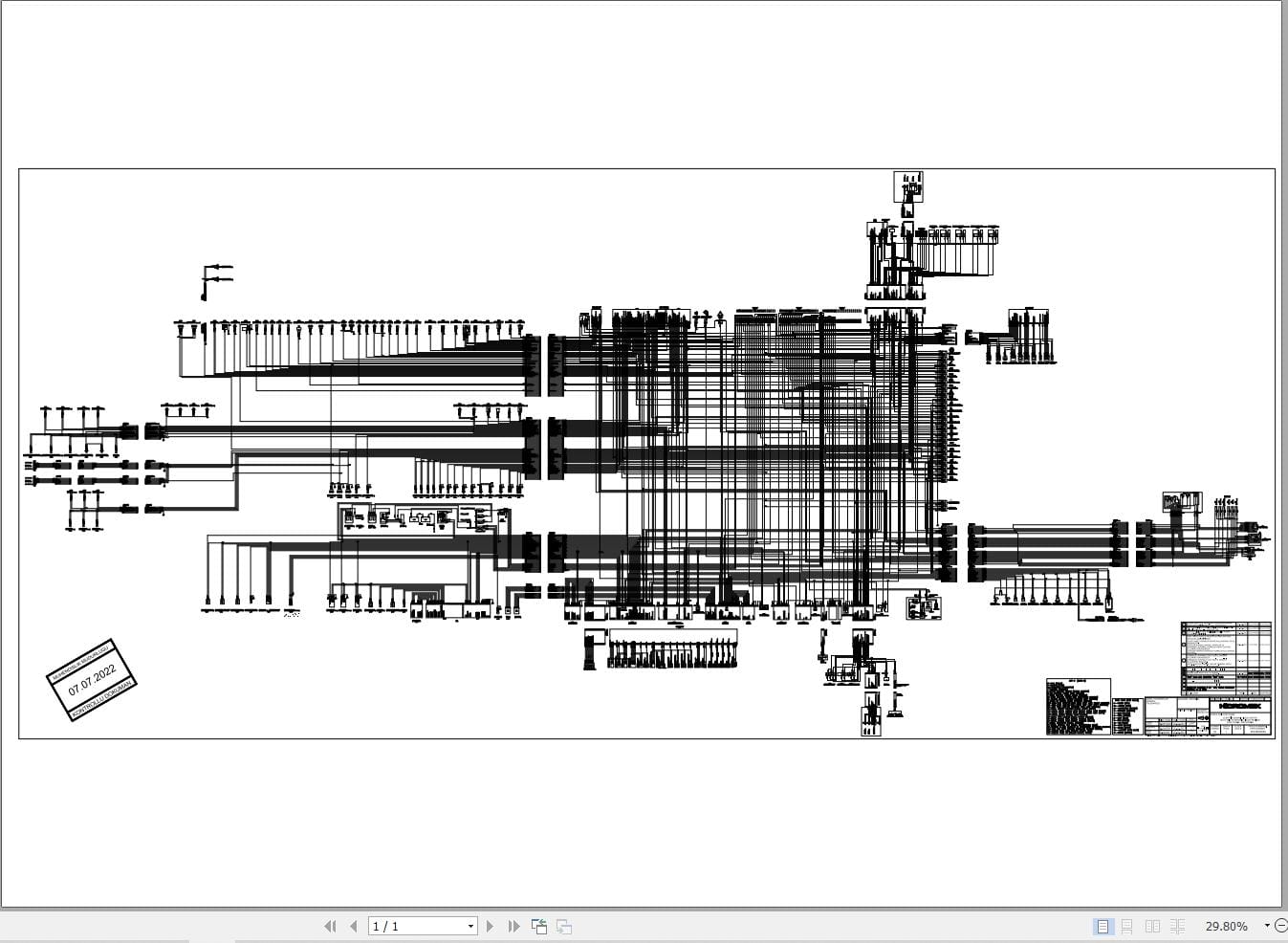Open the zoom level dropdown arrow
The image size is (1288, 943).
(x=1267, y=925)
